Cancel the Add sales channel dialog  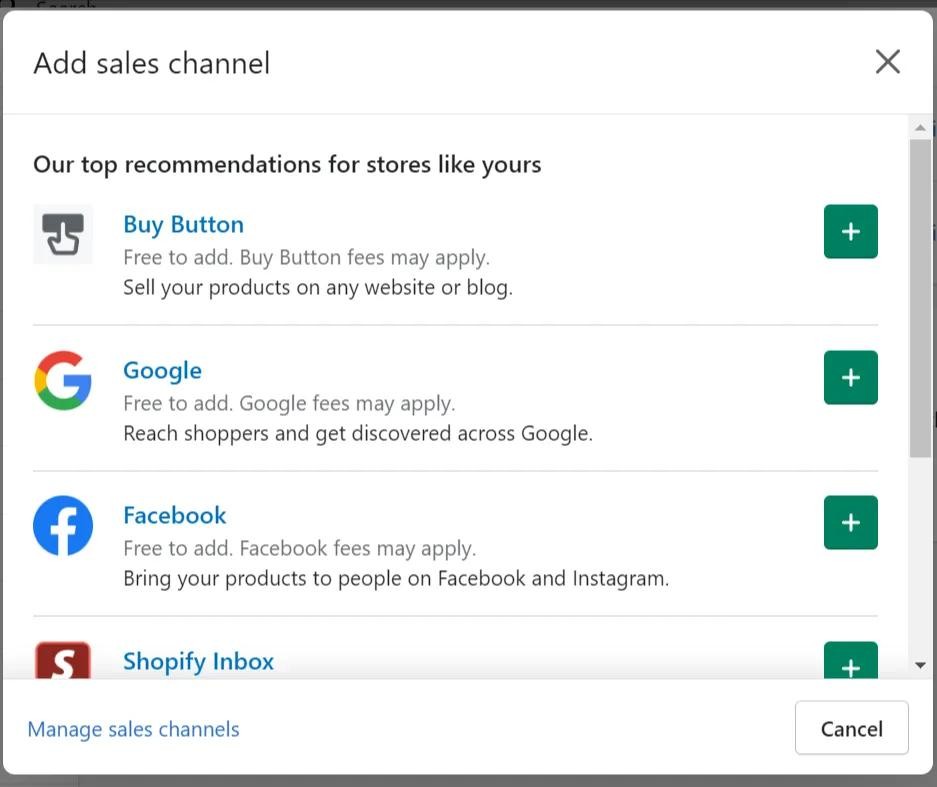coord(852,728)
